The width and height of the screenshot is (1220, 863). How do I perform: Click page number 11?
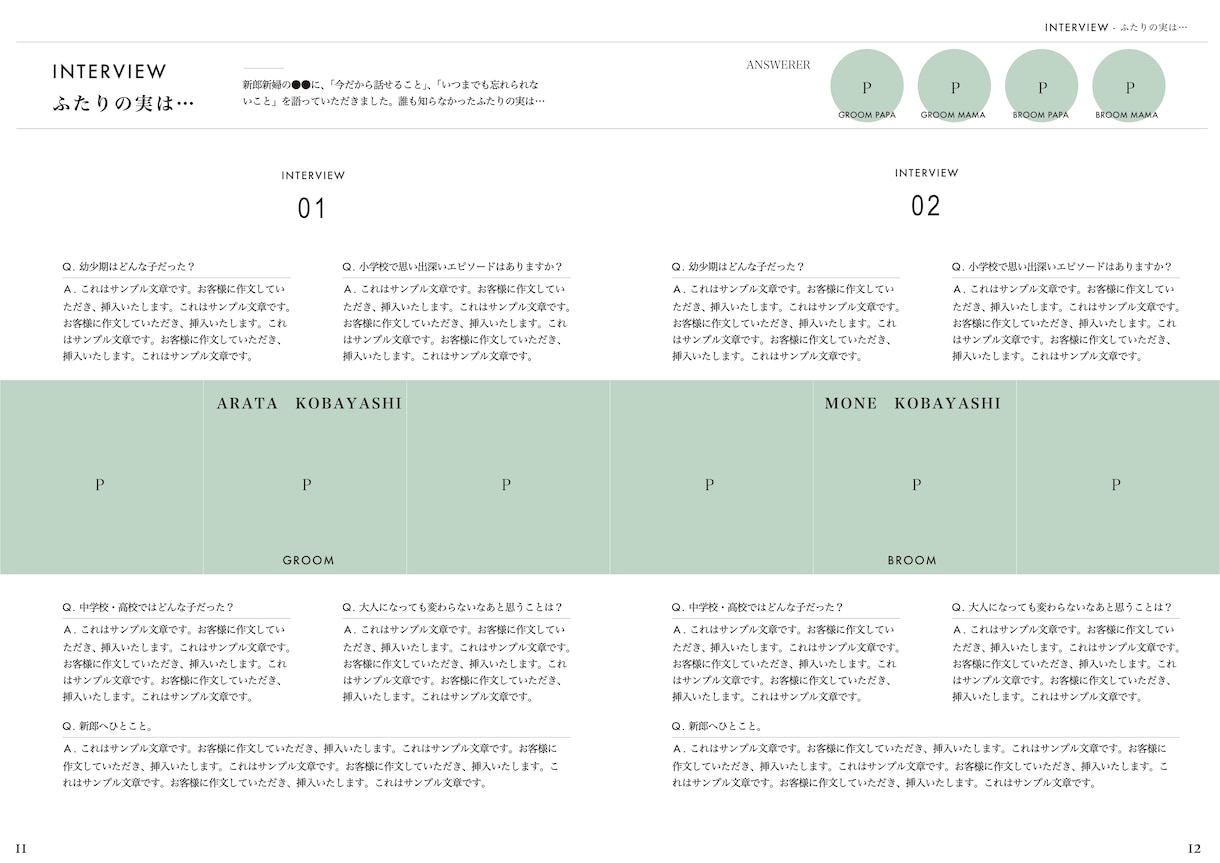[x=21, y=848]
